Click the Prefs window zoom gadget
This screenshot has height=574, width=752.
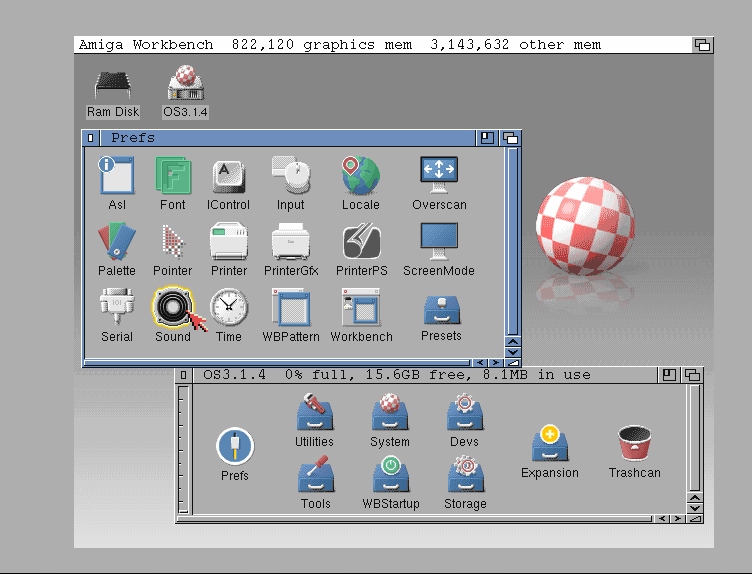tap(487, 138)
